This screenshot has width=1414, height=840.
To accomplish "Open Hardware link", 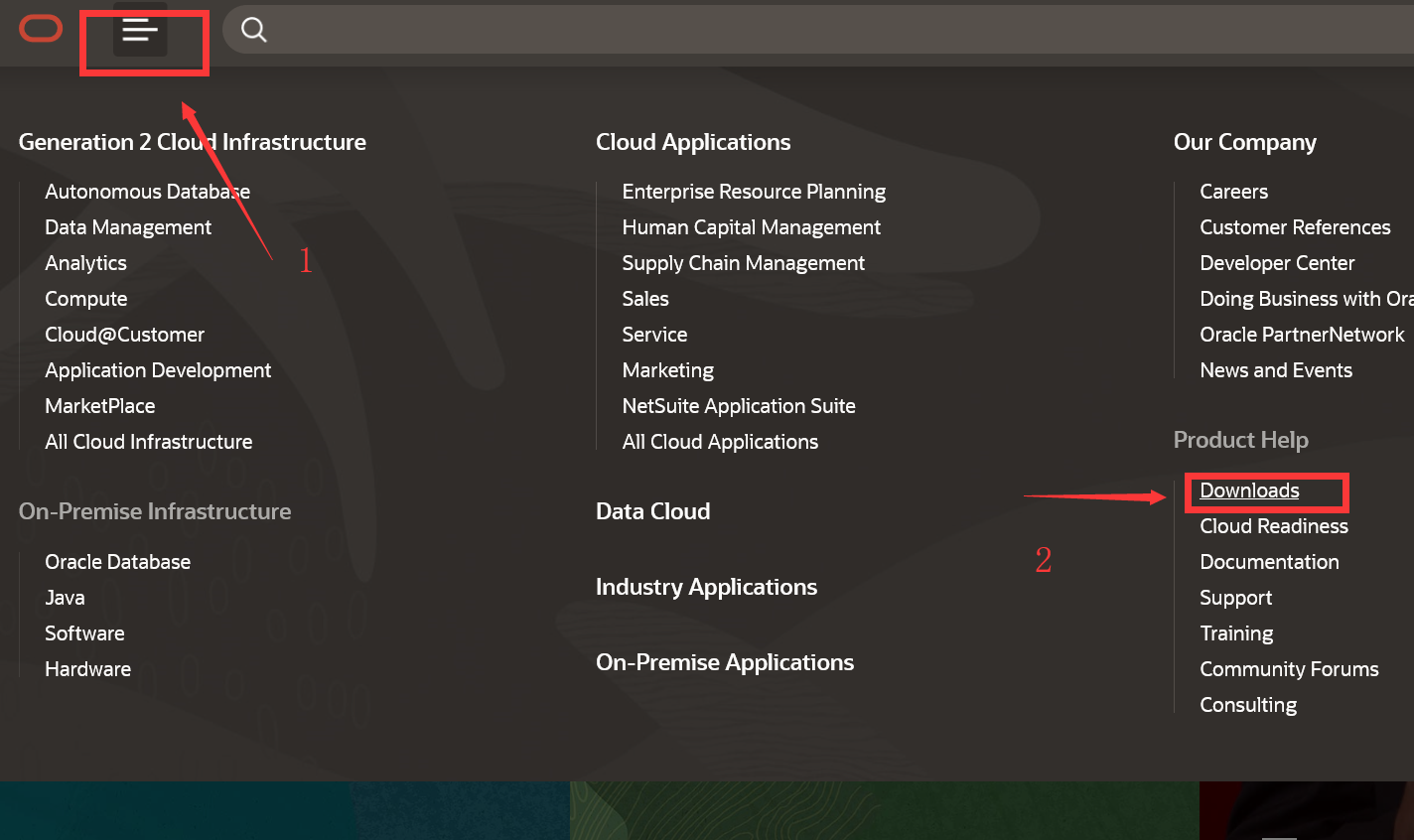I will 87,669.
